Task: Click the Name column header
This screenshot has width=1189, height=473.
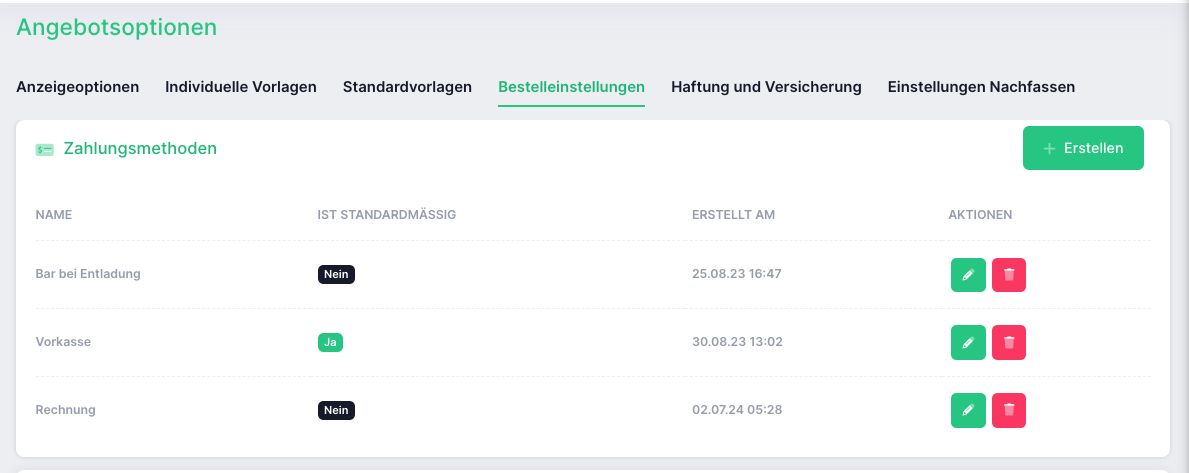Action: coord(54,215)
